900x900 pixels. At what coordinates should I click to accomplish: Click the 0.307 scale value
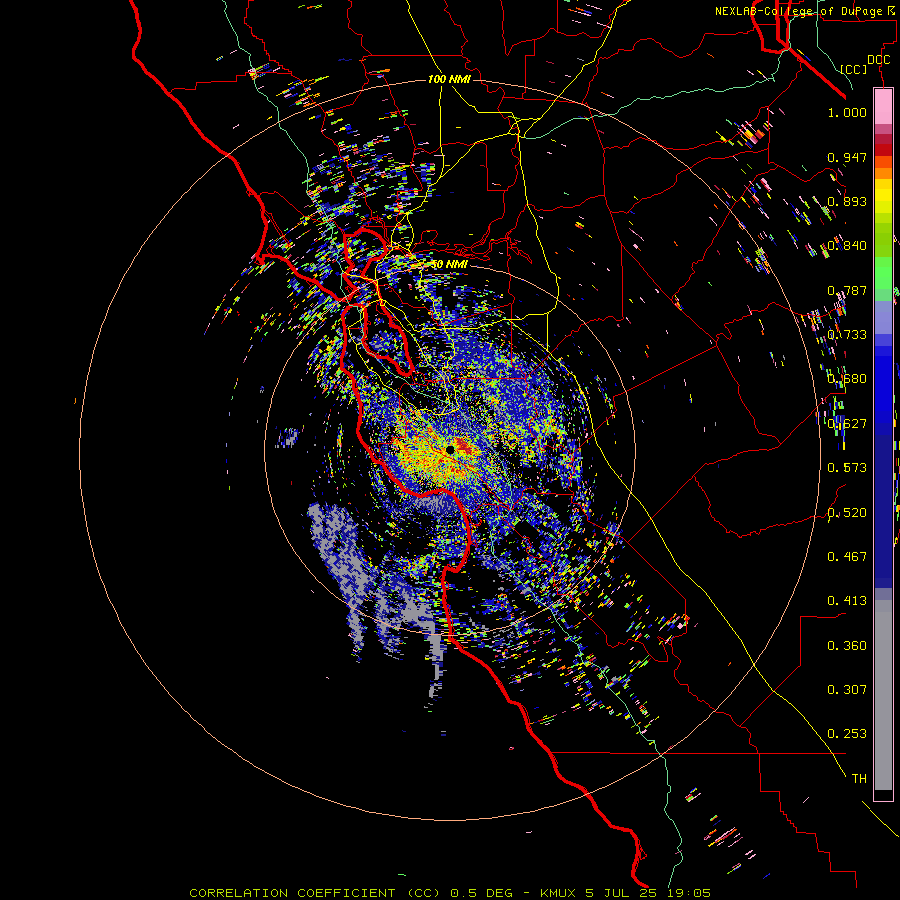(847, 690)
